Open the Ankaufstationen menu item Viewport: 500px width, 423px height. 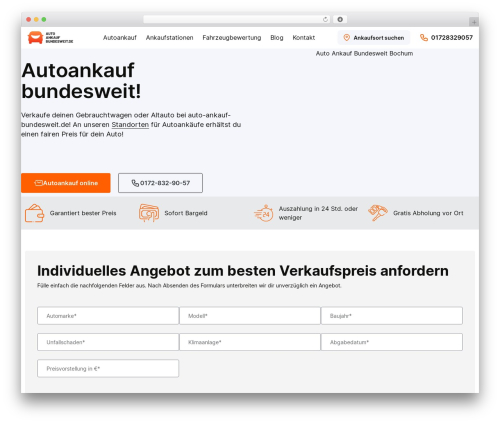(x=169, y=38)
